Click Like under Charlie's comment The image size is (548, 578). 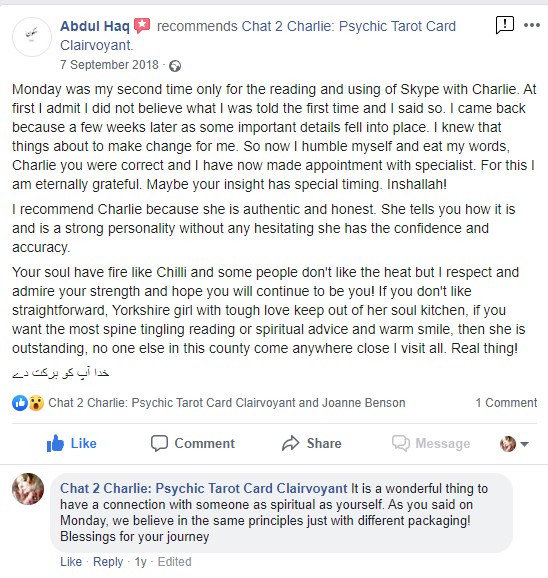click(x=71, y=561)
